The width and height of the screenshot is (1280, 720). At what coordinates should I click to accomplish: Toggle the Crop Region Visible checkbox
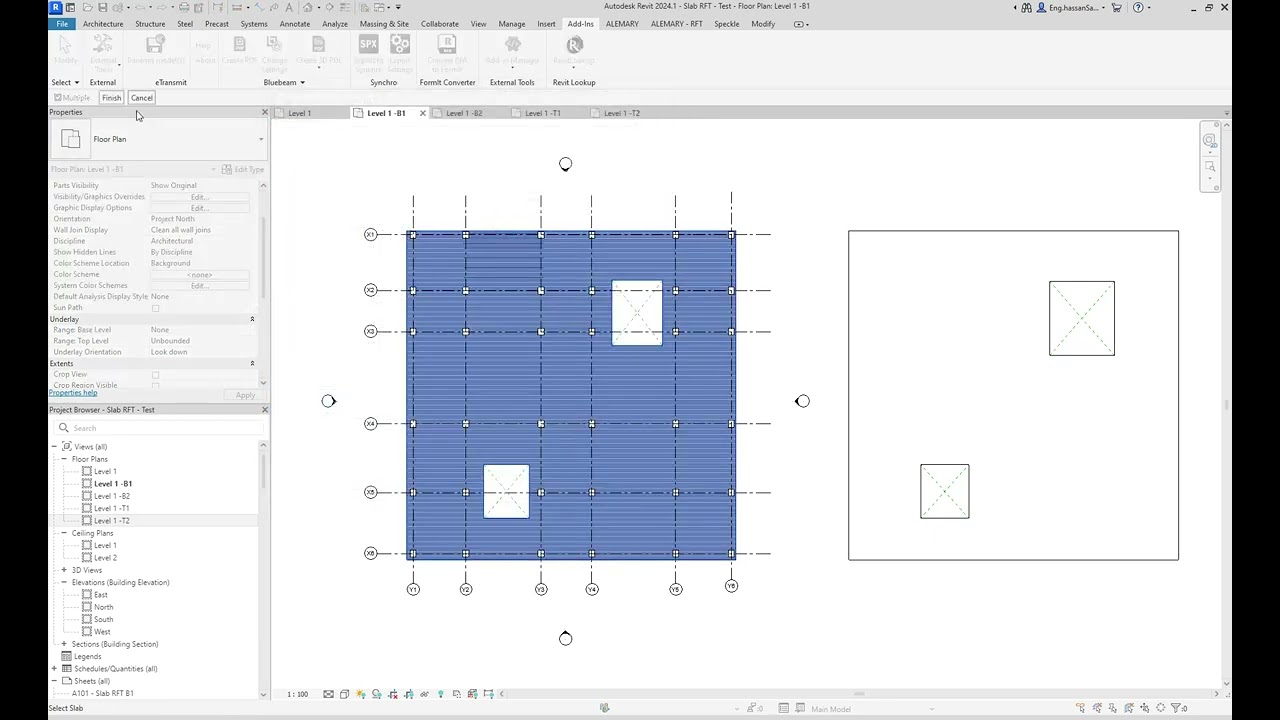(155, 386)
